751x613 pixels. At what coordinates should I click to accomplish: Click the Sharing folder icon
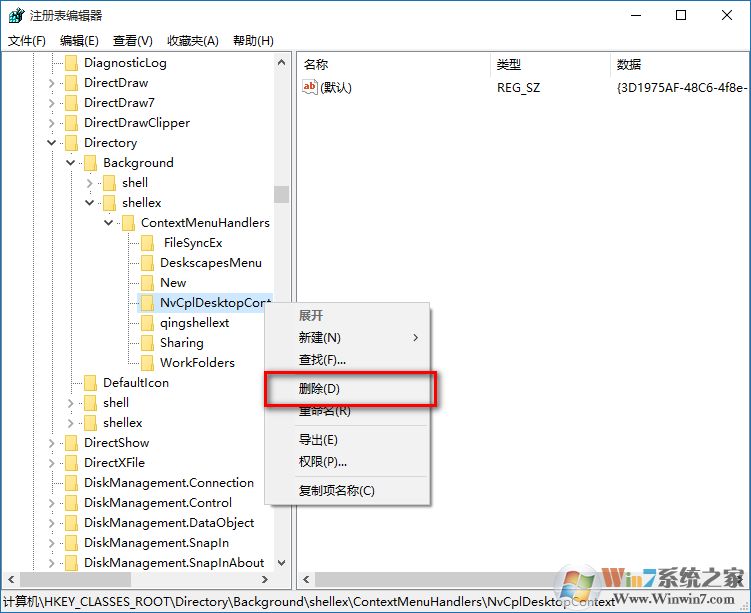tap(147, 343)
